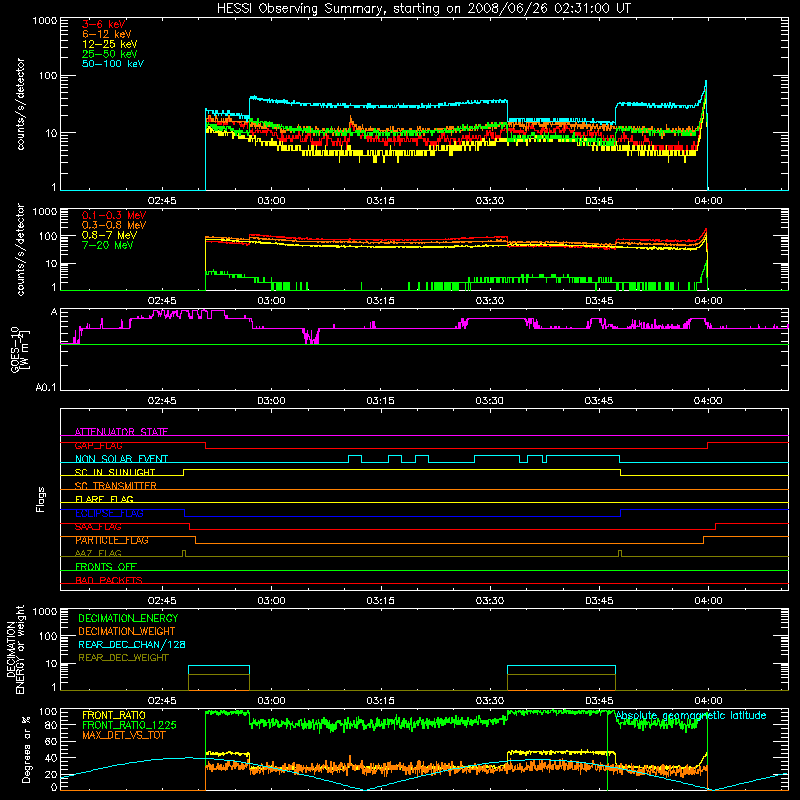Click the A0.1 tick label in GOES panel
The width and height of the screenshot is (800, 800).
46,388
